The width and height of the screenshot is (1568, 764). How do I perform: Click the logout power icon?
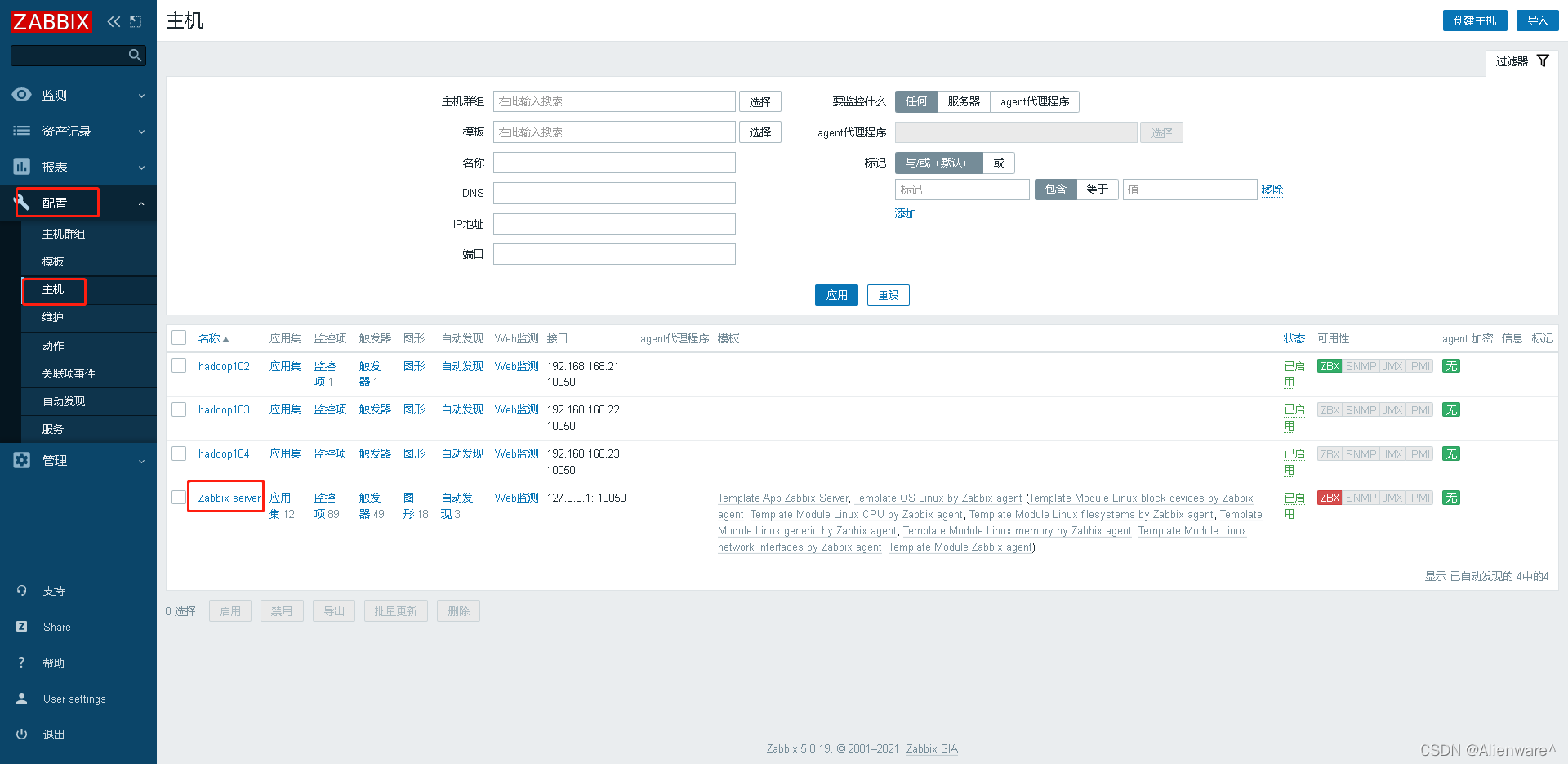(22, 735)
